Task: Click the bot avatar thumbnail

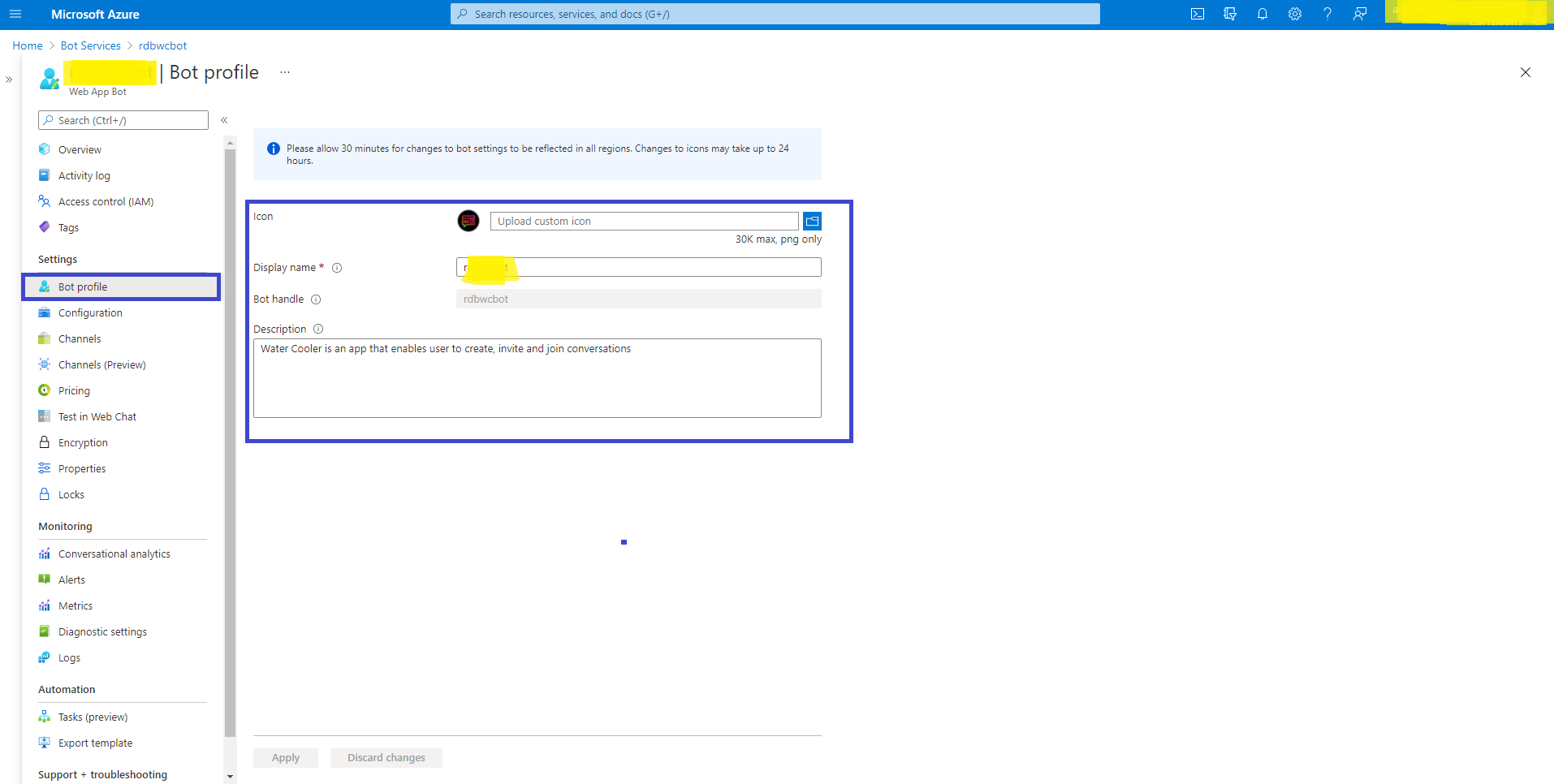Action: point(468,221)
